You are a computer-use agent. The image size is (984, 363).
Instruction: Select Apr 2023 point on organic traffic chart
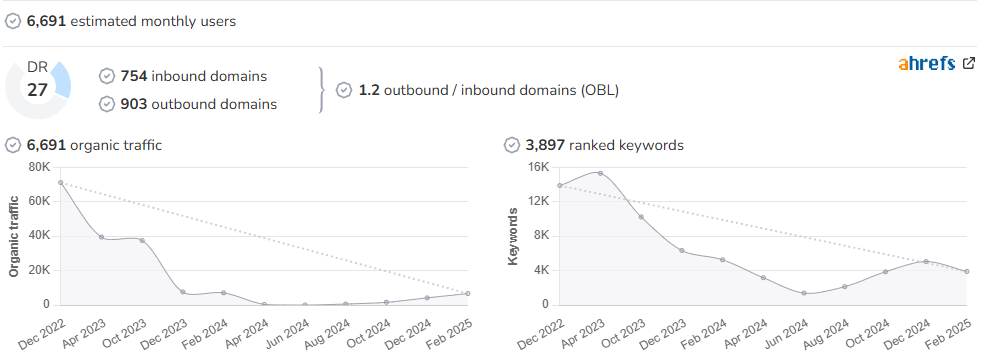(101, 237)
